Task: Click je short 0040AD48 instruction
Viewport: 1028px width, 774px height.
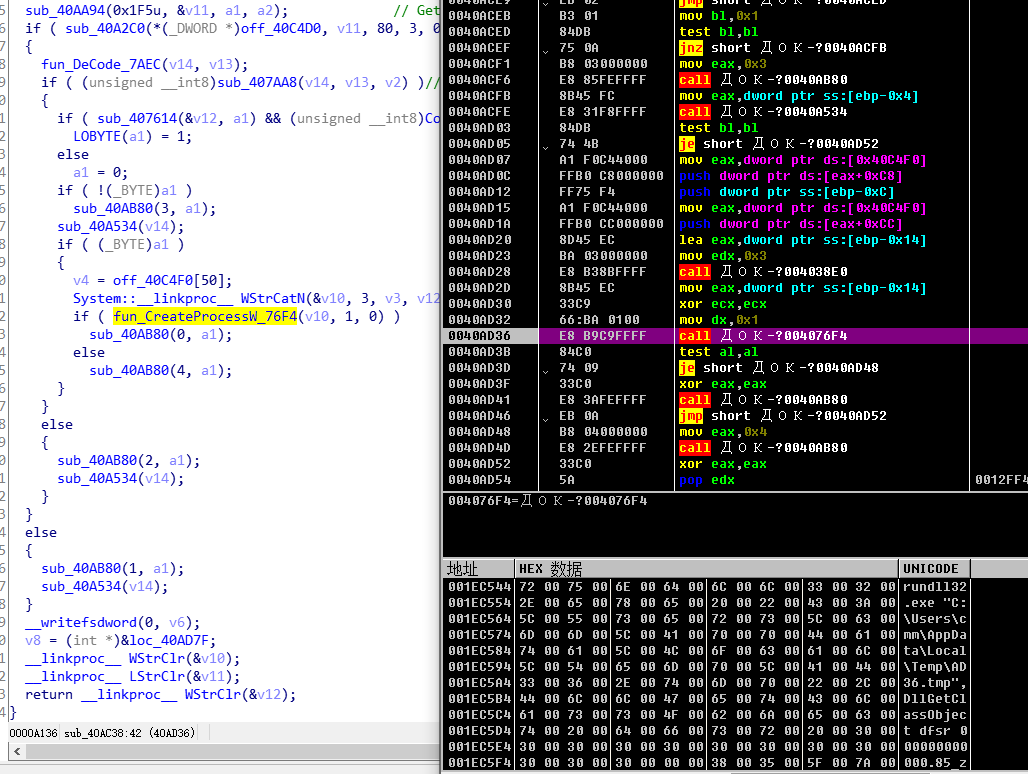Action: (x=779, y=368)
